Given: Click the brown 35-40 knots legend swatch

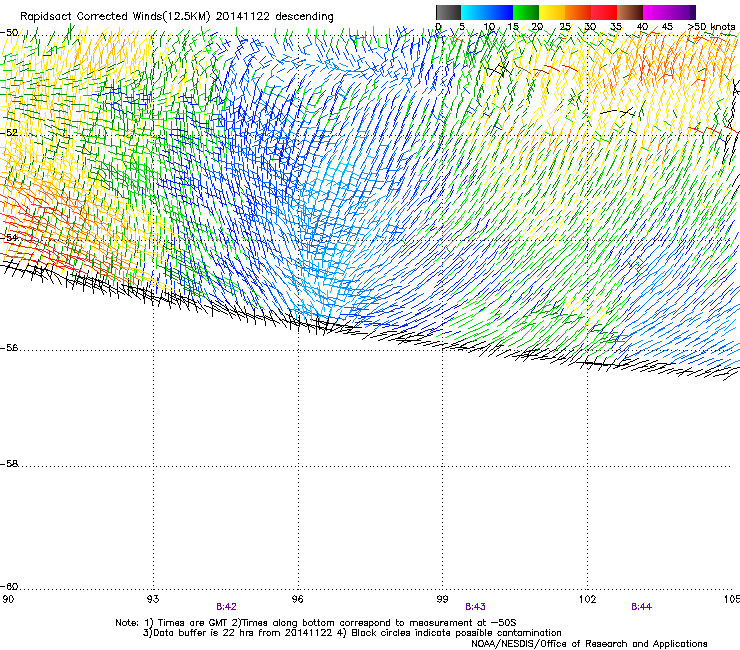Looking at the screenshot, I should click(630, 12).
